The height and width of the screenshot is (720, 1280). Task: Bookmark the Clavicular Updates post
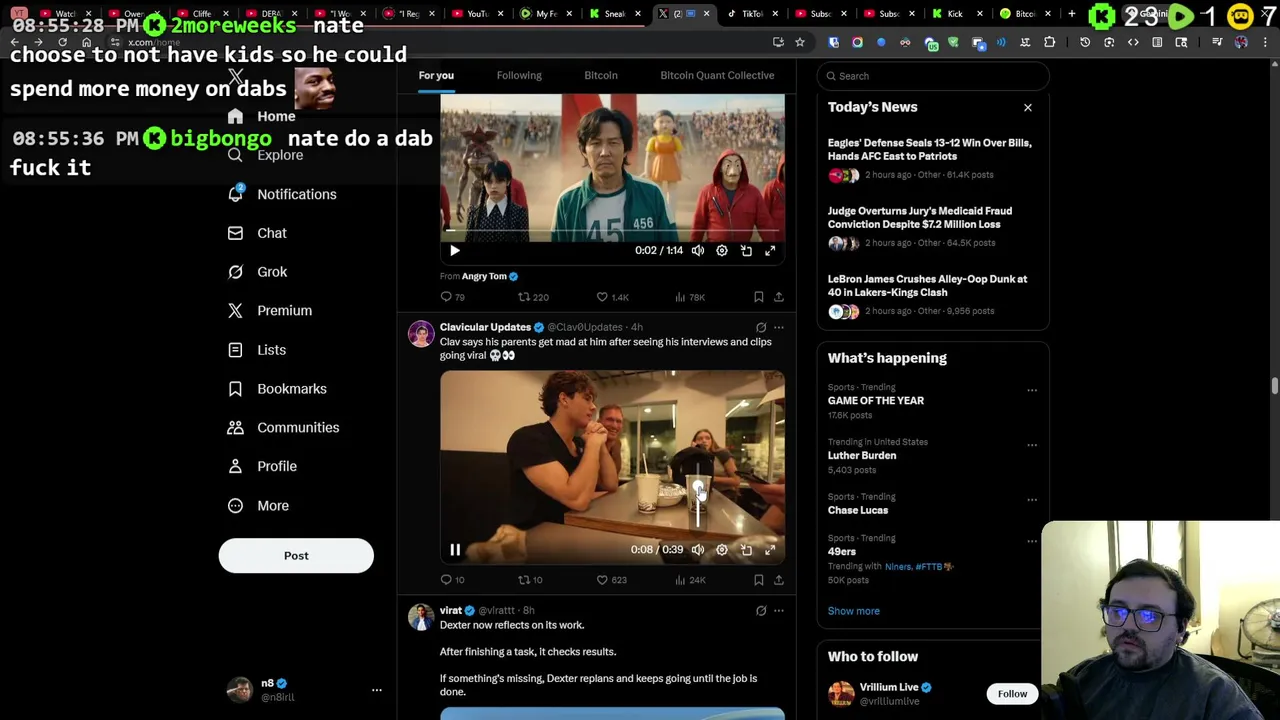pyautogui.click(x=758, y=580)
